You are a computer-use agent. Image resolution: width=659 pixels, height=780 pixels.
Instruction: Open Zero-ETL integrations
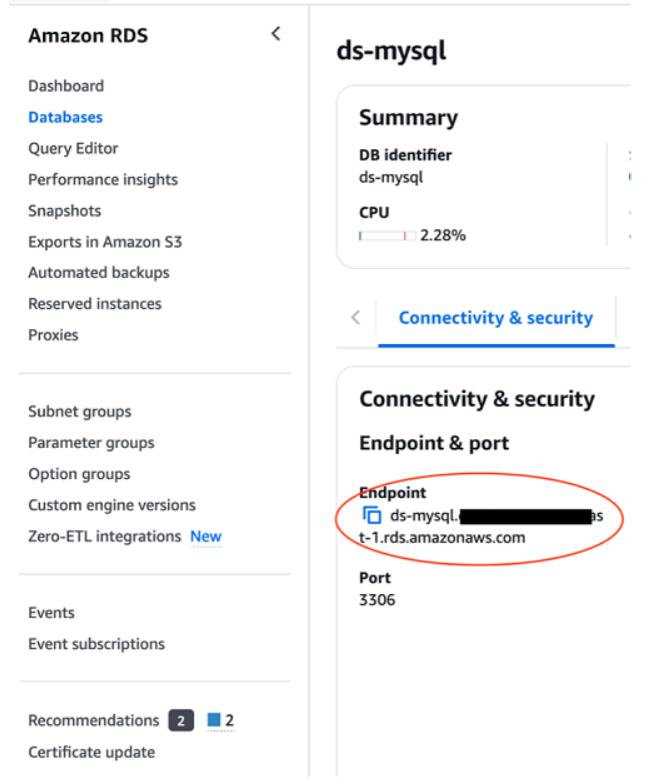pos(105,537)
